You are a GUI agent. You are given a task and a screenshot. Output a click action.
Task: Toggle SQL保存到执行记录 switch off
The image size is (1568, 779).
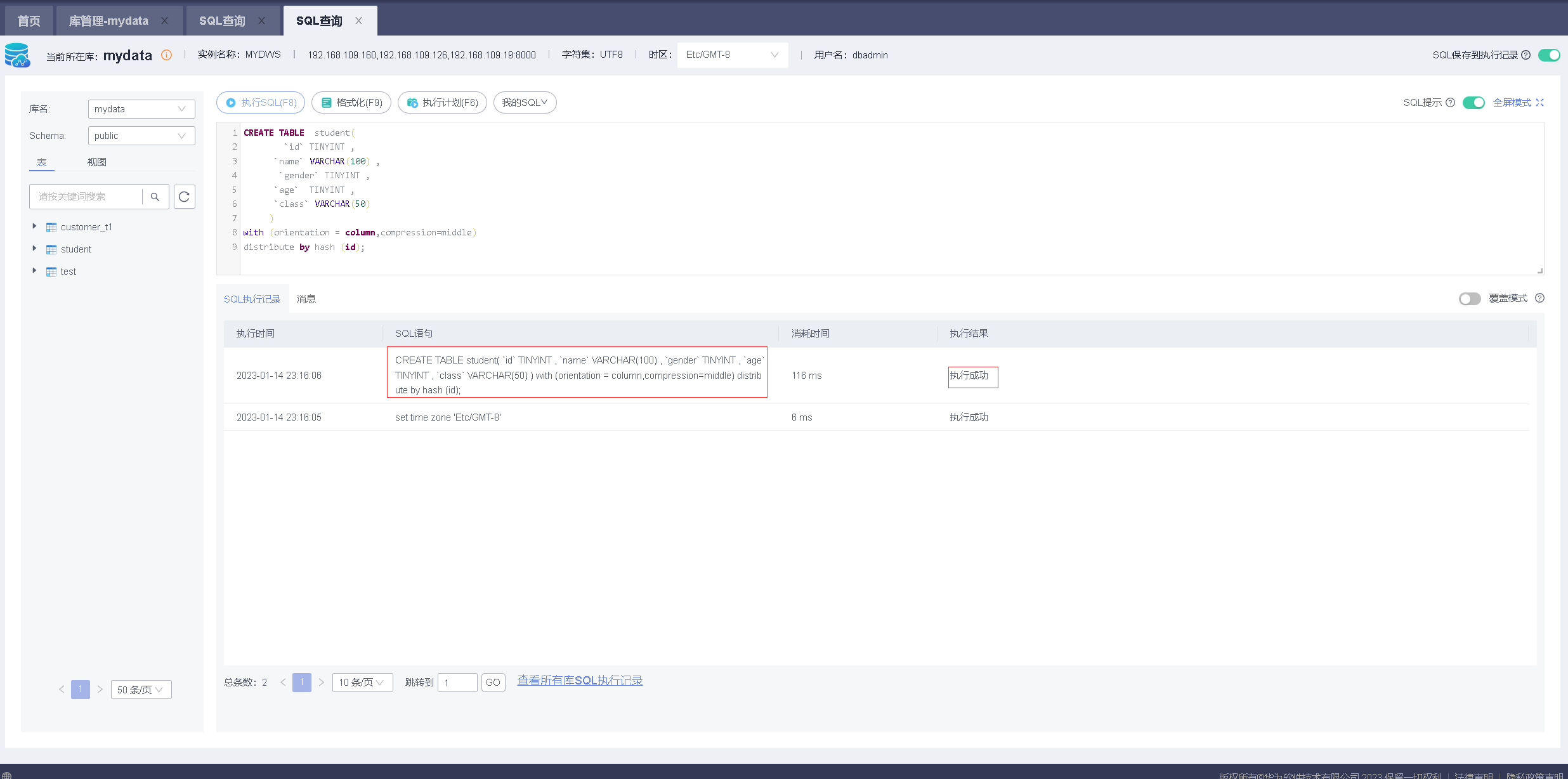pyautogui.click(x=1548, y=55)
